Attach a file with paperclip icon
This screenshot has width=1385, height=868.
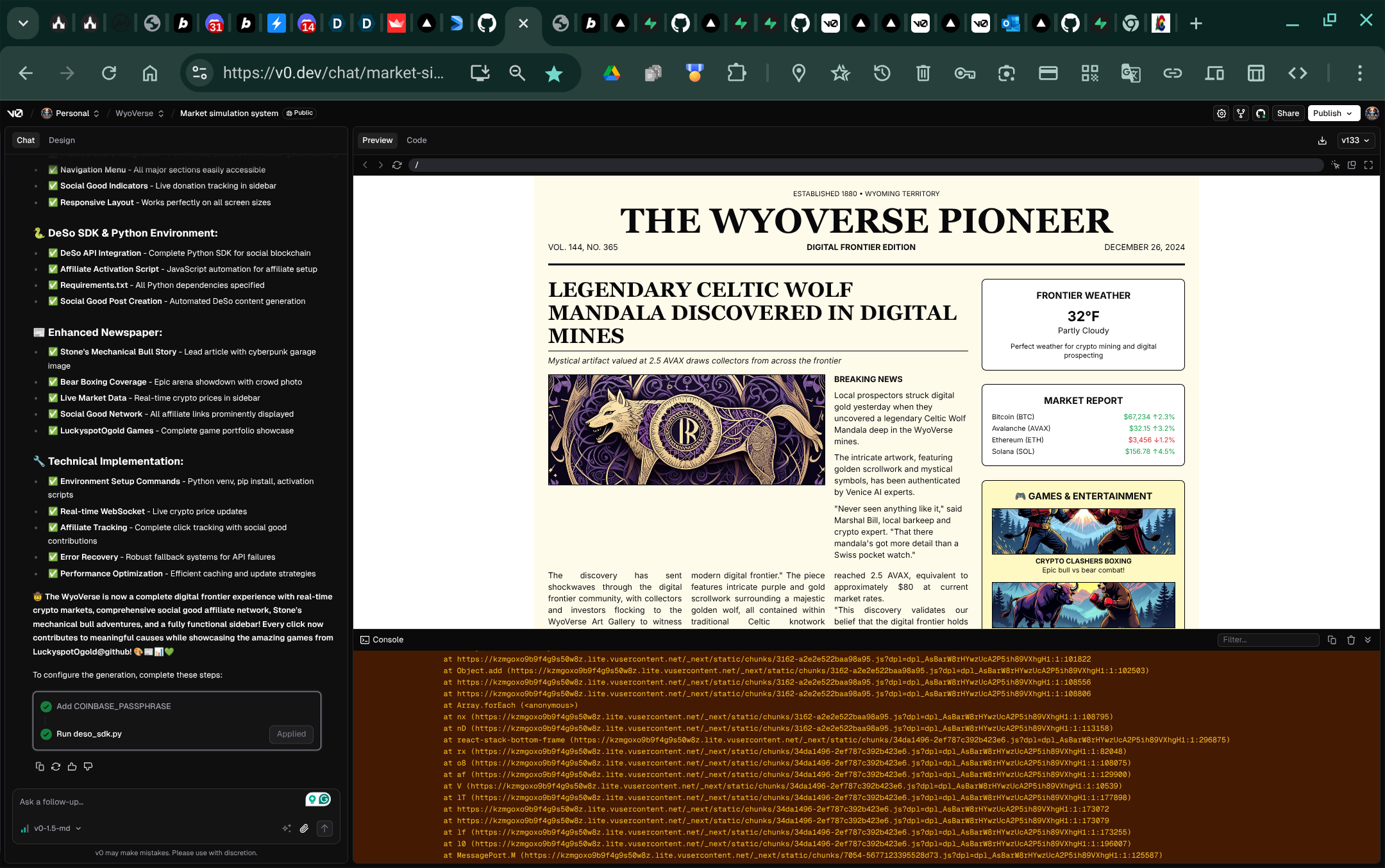coord(305,828)
